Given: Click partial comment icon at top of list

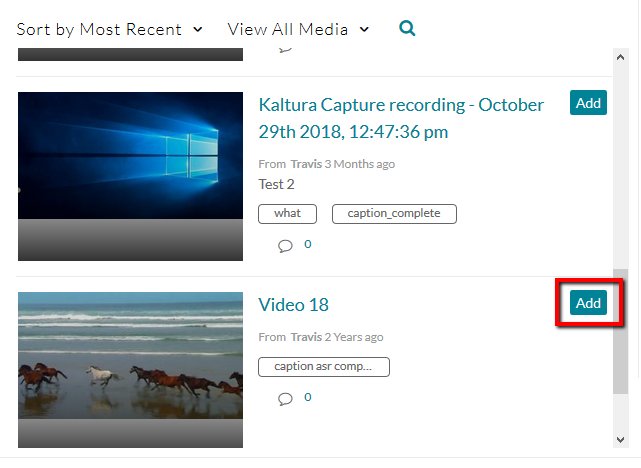Looking at the screenshot, I should (x=285, y=47).
